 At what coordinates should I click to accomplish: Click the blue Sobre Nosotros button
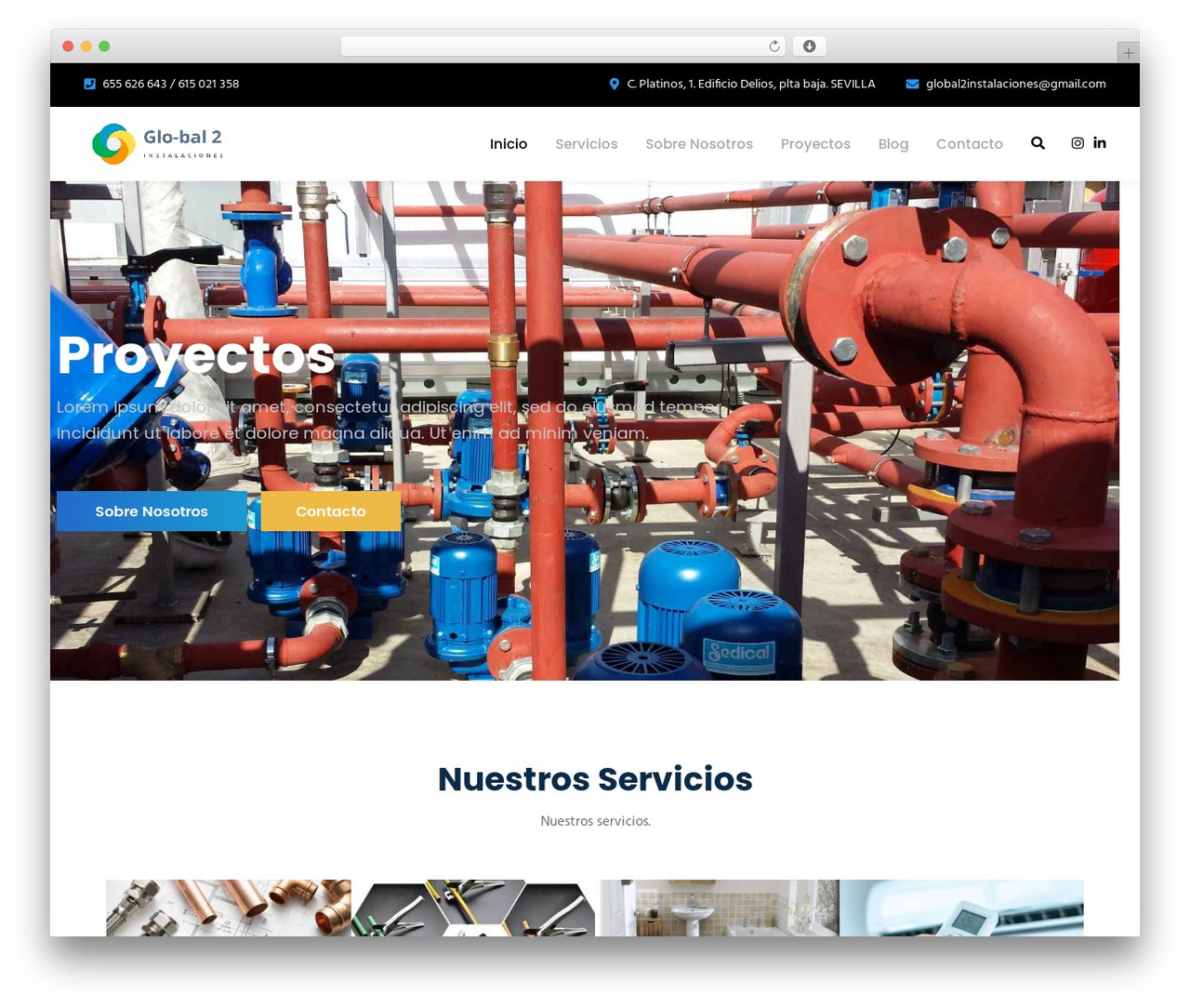coord(152,511)
